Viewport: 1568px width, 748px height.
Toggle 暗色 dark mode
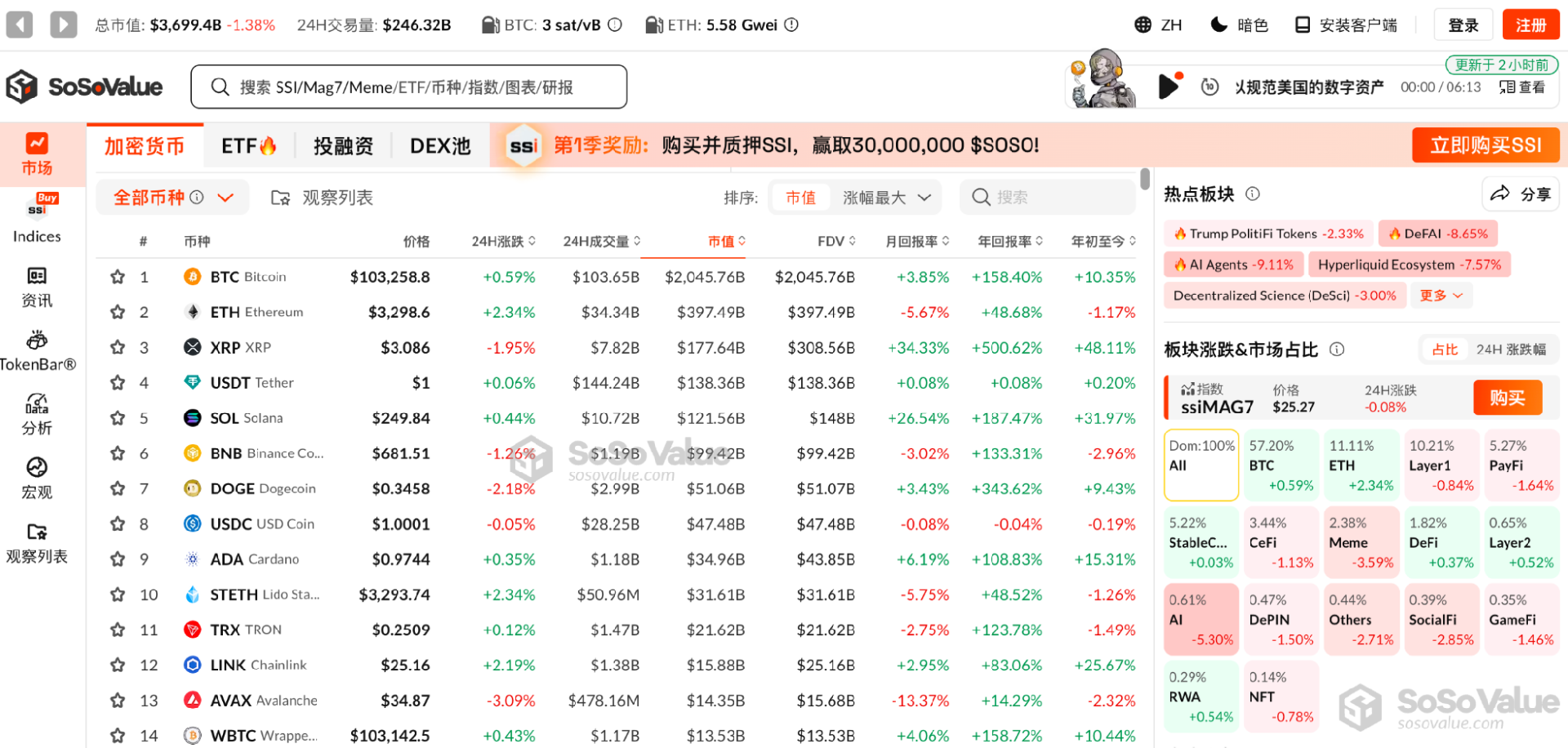(x=1239, y=24)
